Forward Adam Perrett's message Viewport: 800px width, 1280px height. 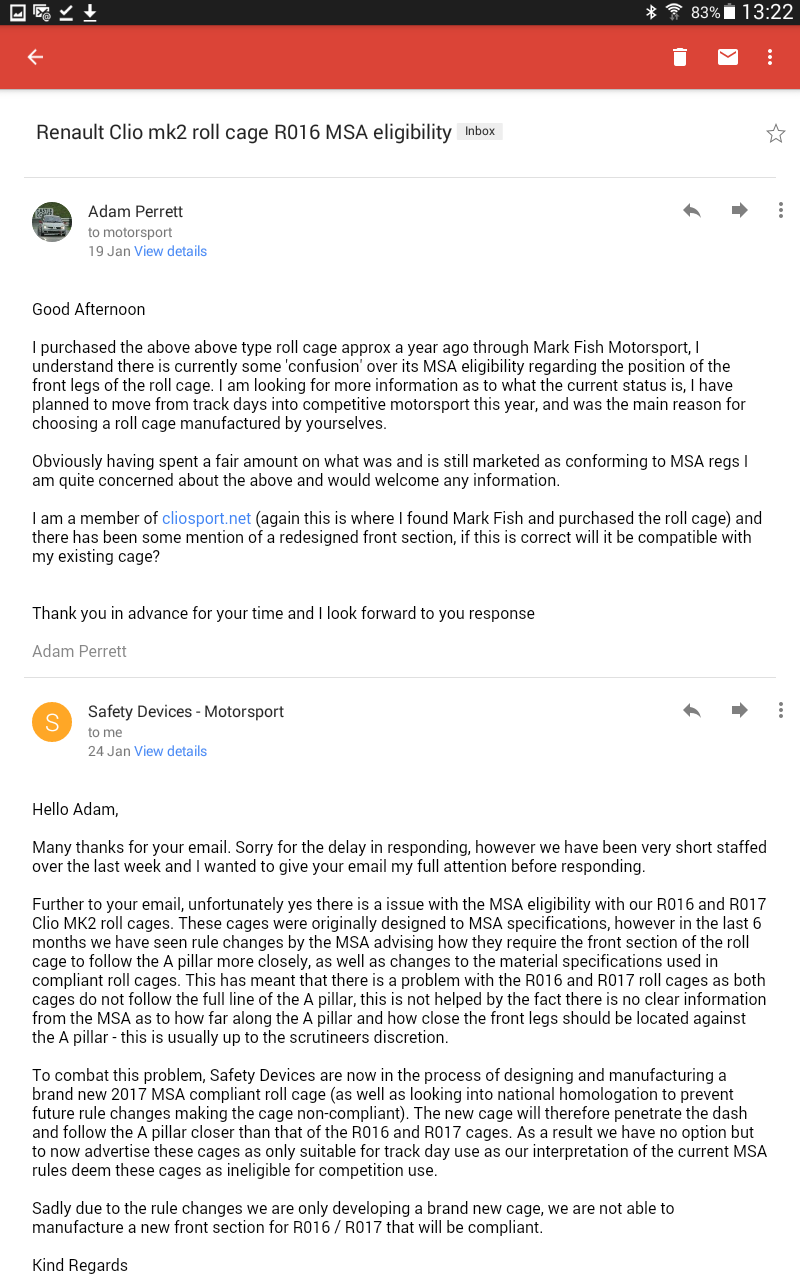click(x=739, y=210)
